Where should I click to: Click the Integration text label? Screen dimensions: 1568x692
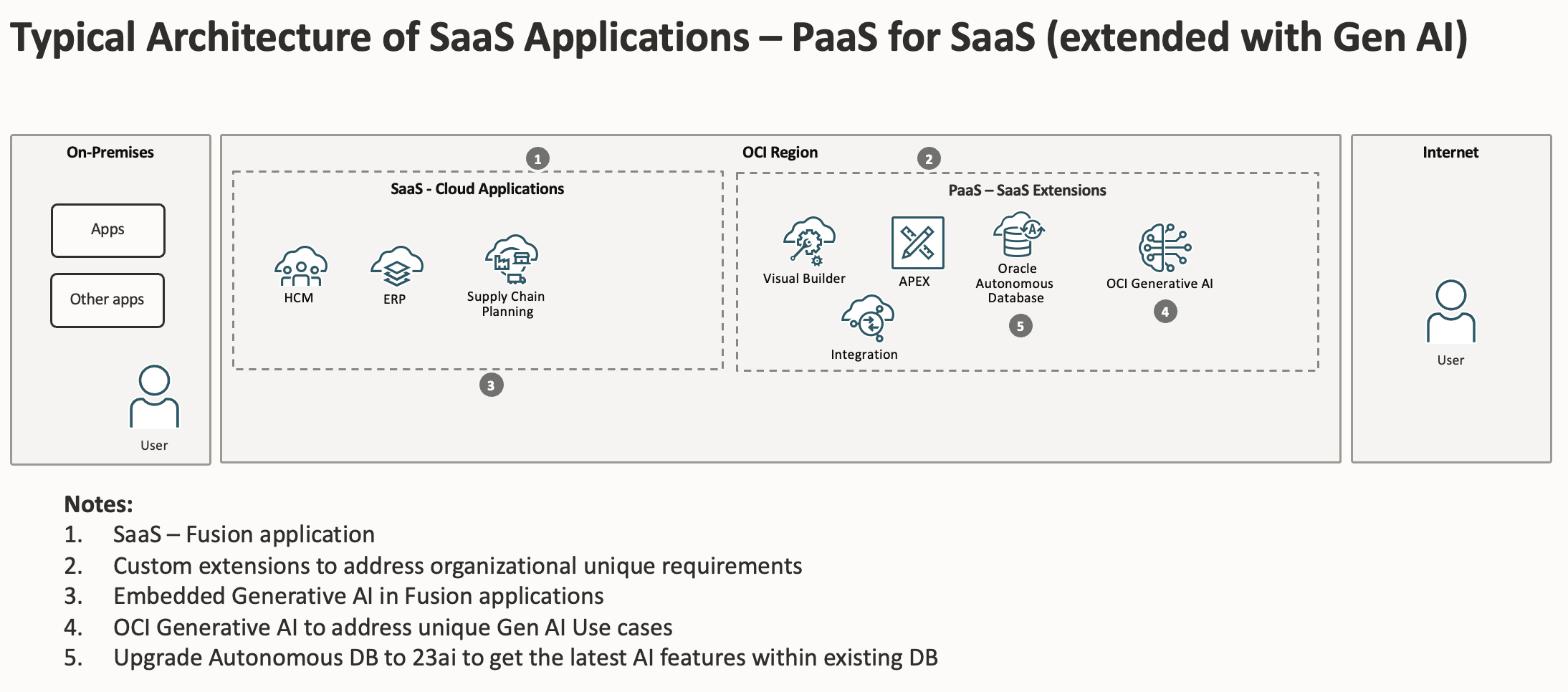[864, 355]
